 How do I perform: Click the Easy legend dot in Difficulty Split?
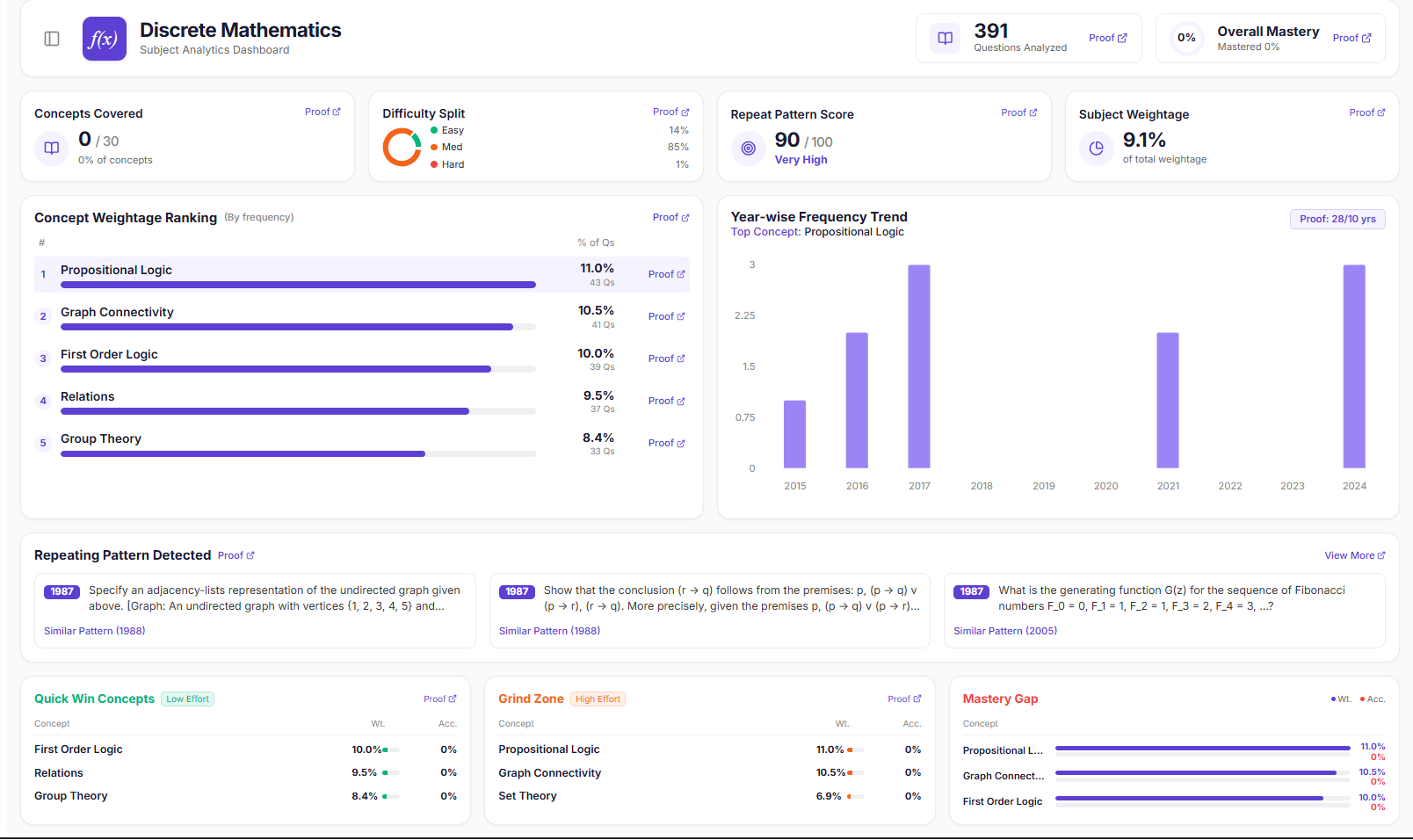[x=434, y=130]
